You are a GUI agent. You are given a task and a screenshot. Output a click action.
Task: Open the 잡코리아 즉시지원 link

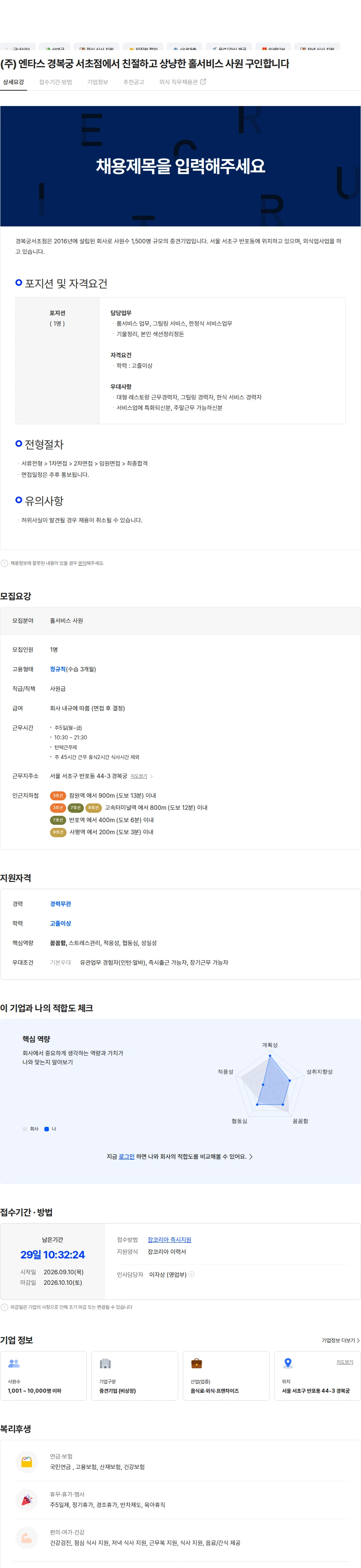[169, 1240]
